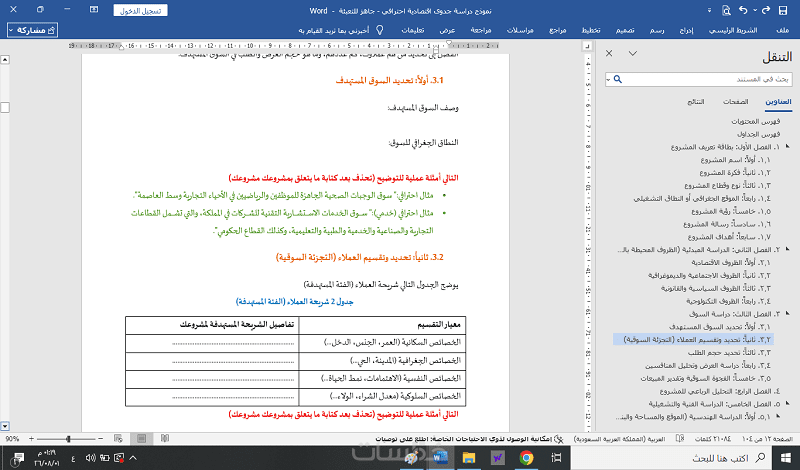
Task: Open the تصميم (Design) ribbon tab
Action: [x=625, y=30]
